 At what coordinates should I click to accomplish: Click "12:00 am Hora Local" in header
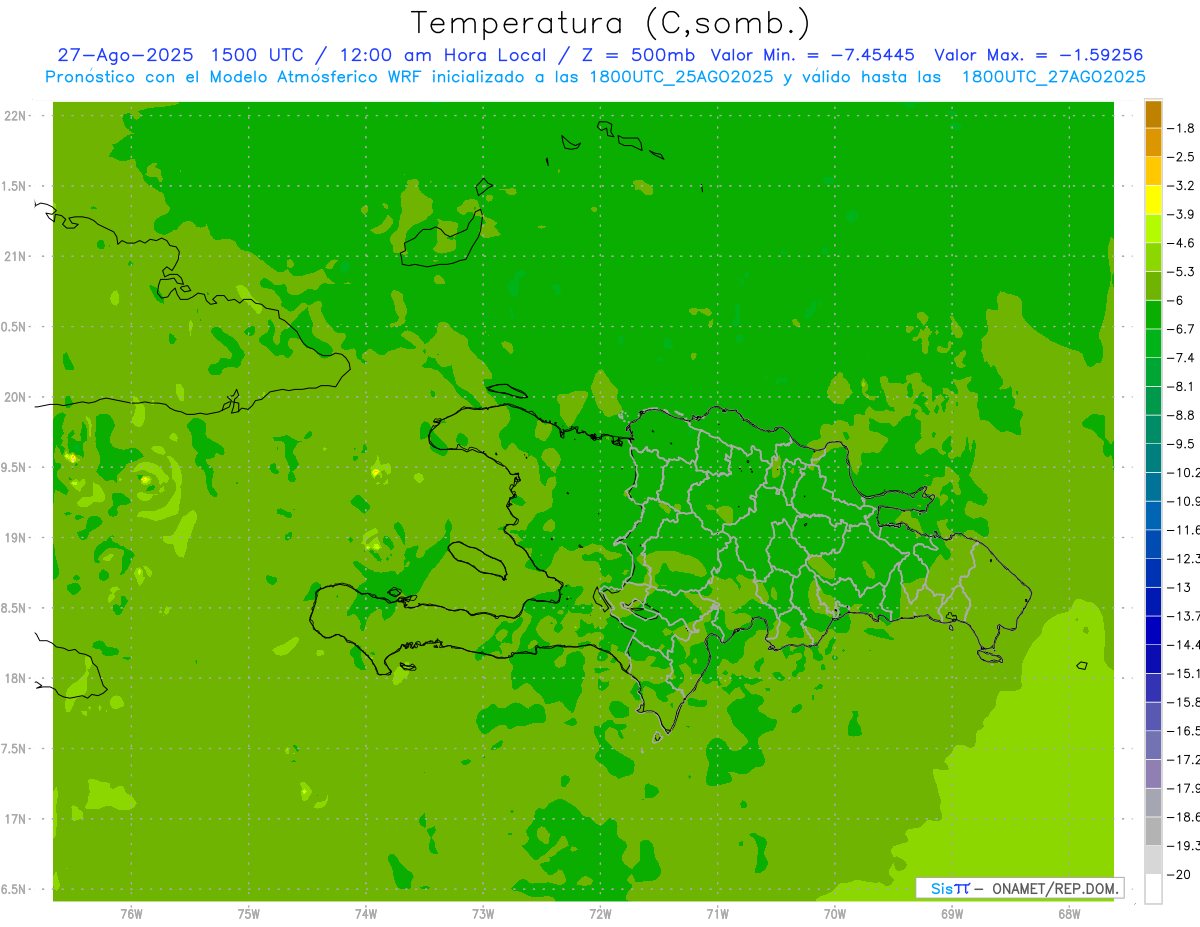tap(441, 55)
